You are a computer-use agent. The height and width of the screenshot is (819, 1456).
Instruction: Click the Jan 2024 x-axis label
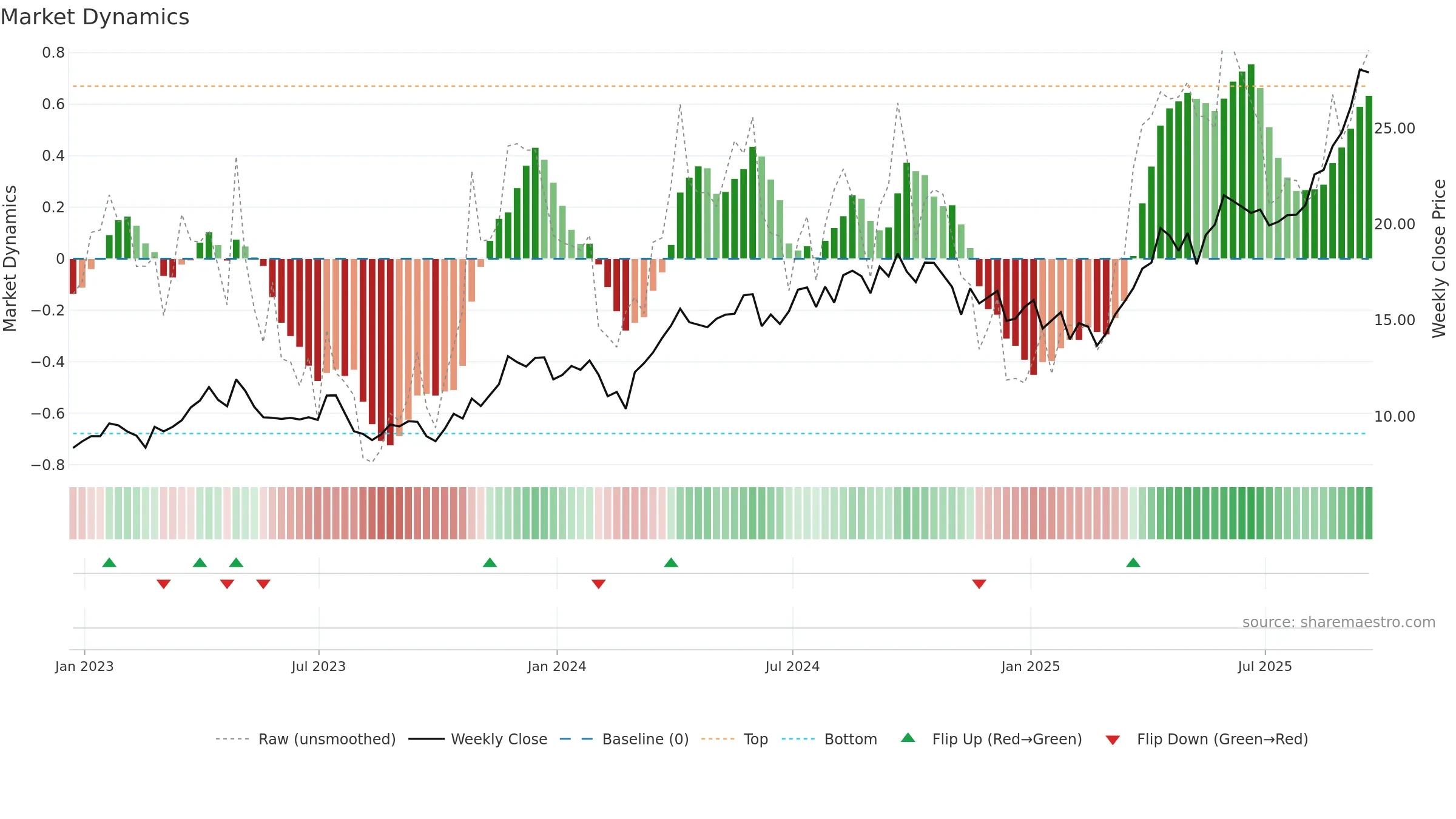pyautogui.click(x=557, y=666)
